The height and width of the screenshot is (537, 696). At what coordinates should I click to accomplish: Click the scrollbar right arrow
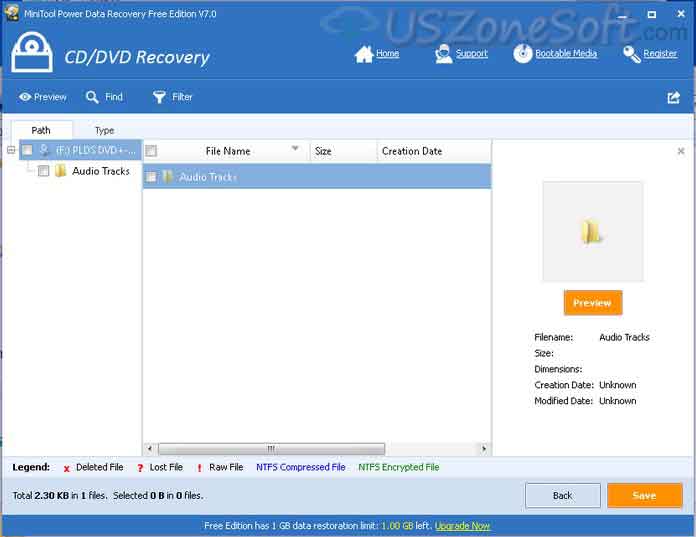484,449
